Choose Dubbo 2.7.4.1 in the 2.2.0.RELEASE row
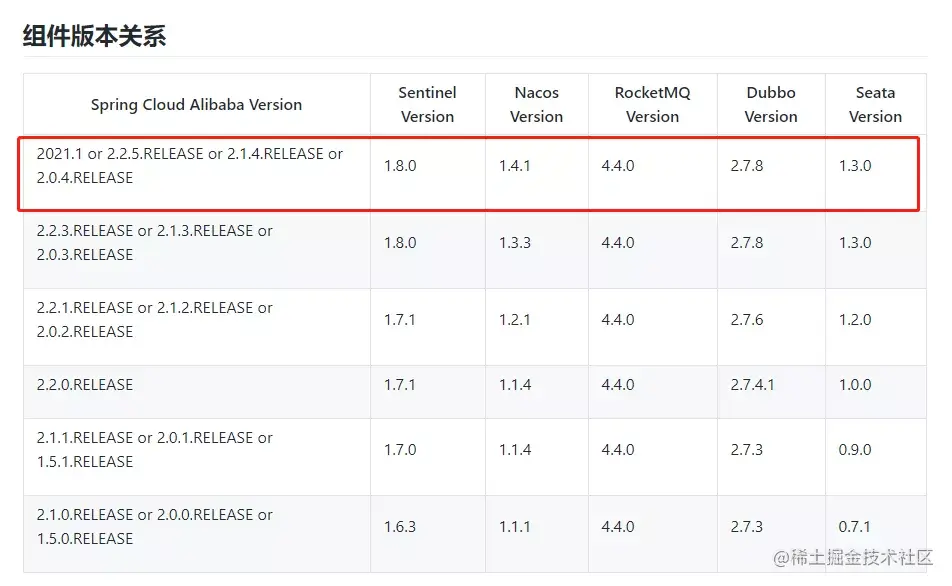 click(x=752, y=385)
